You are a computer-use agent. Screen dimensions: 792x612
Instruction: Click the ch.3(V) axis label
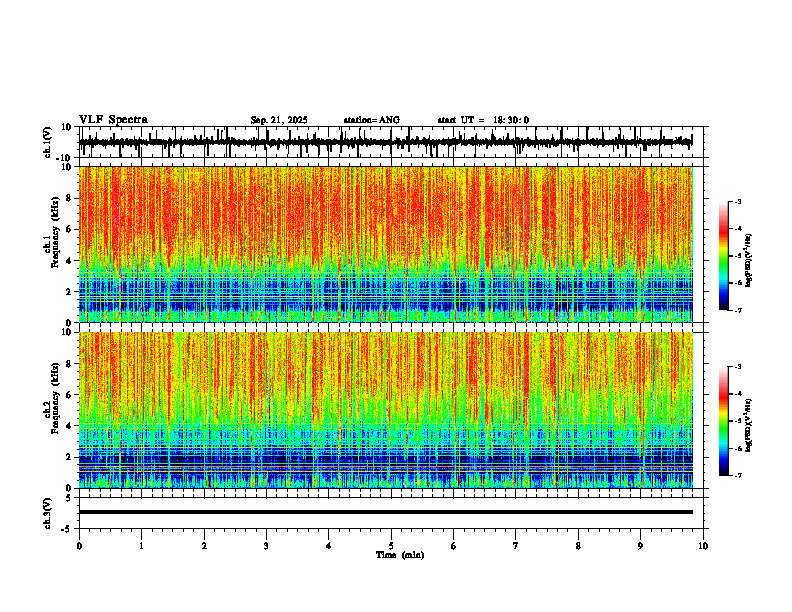point(48,513)
